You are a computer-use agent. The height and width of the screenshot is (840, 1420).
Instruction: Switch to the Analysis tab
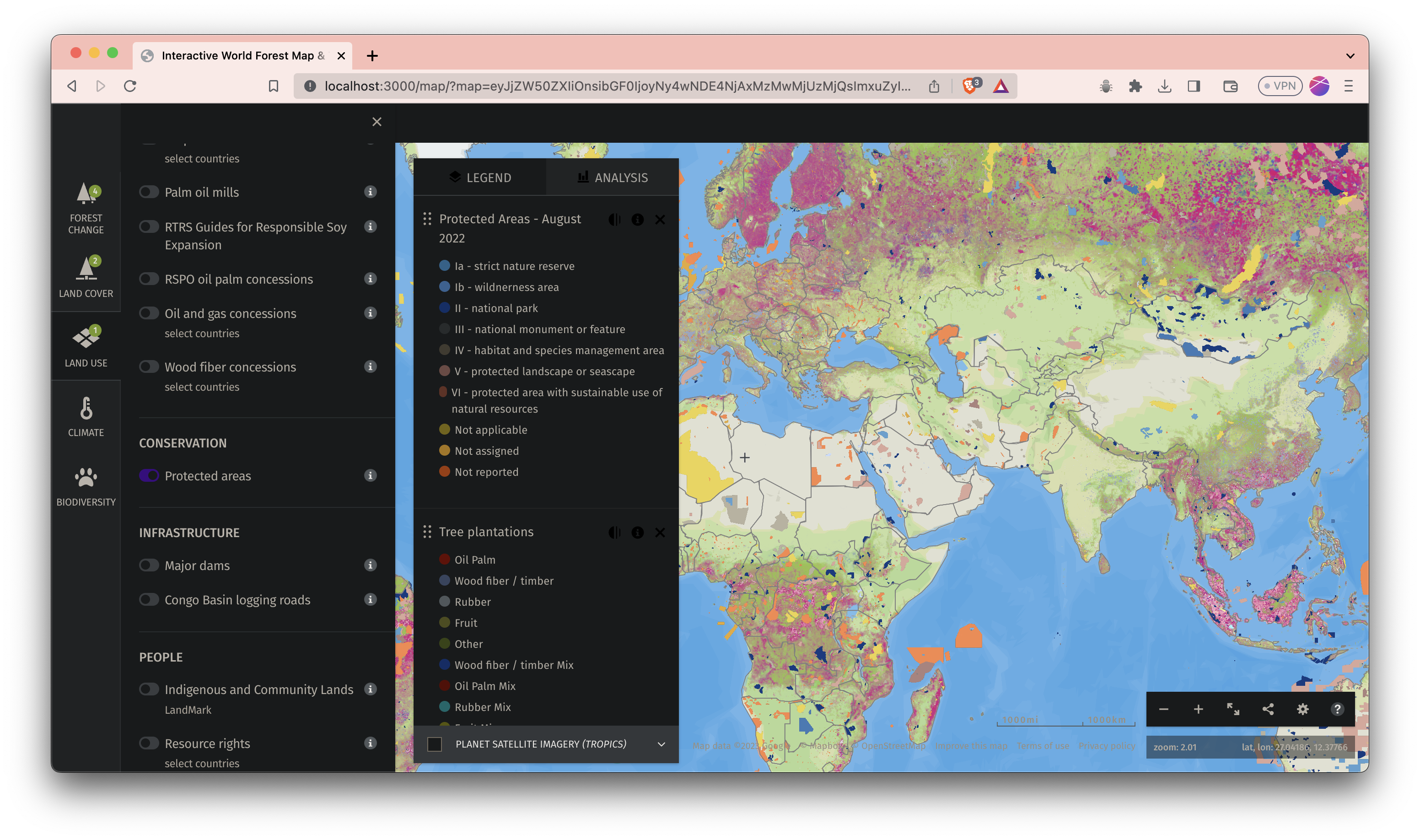click(613, 178)
